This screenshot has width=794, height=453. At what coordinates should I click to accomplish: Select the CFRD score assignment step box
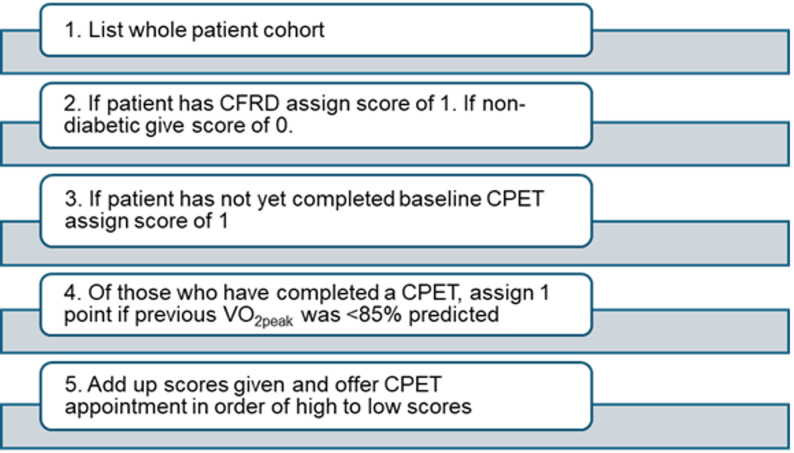(316, 115)
